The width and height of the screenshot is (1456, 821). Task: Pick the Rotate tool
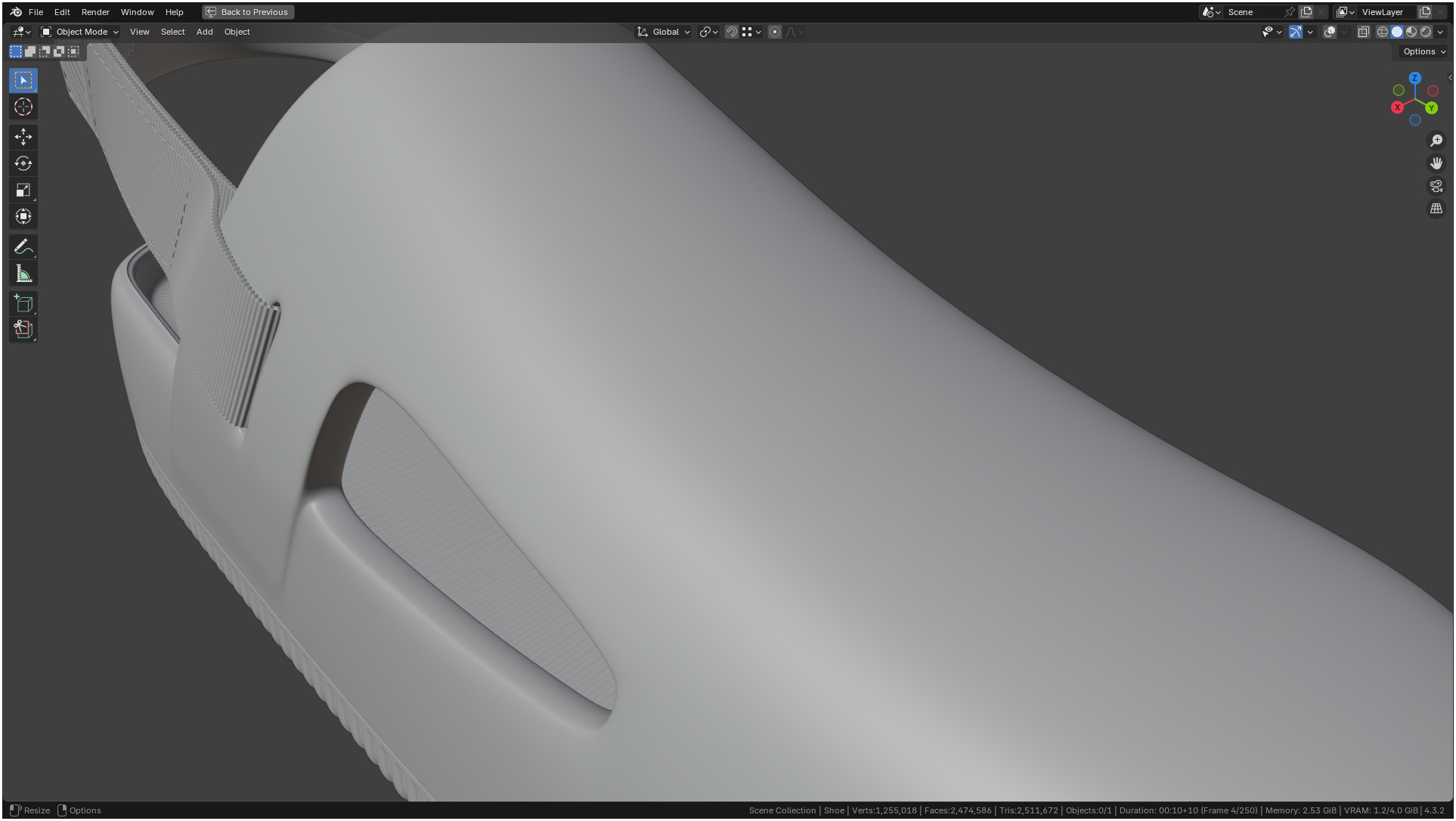tap(23, 163)
